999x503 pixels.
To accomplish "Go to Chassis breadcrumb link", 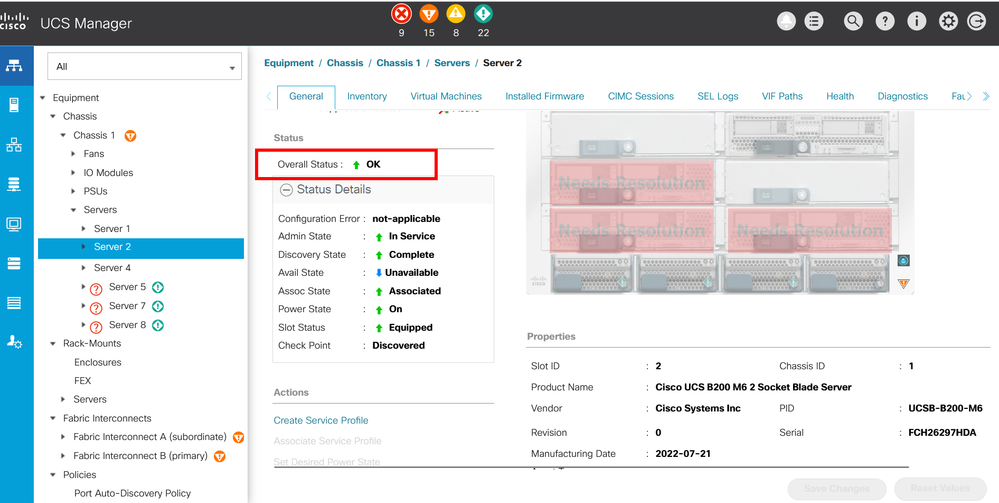I will point(345,63).
